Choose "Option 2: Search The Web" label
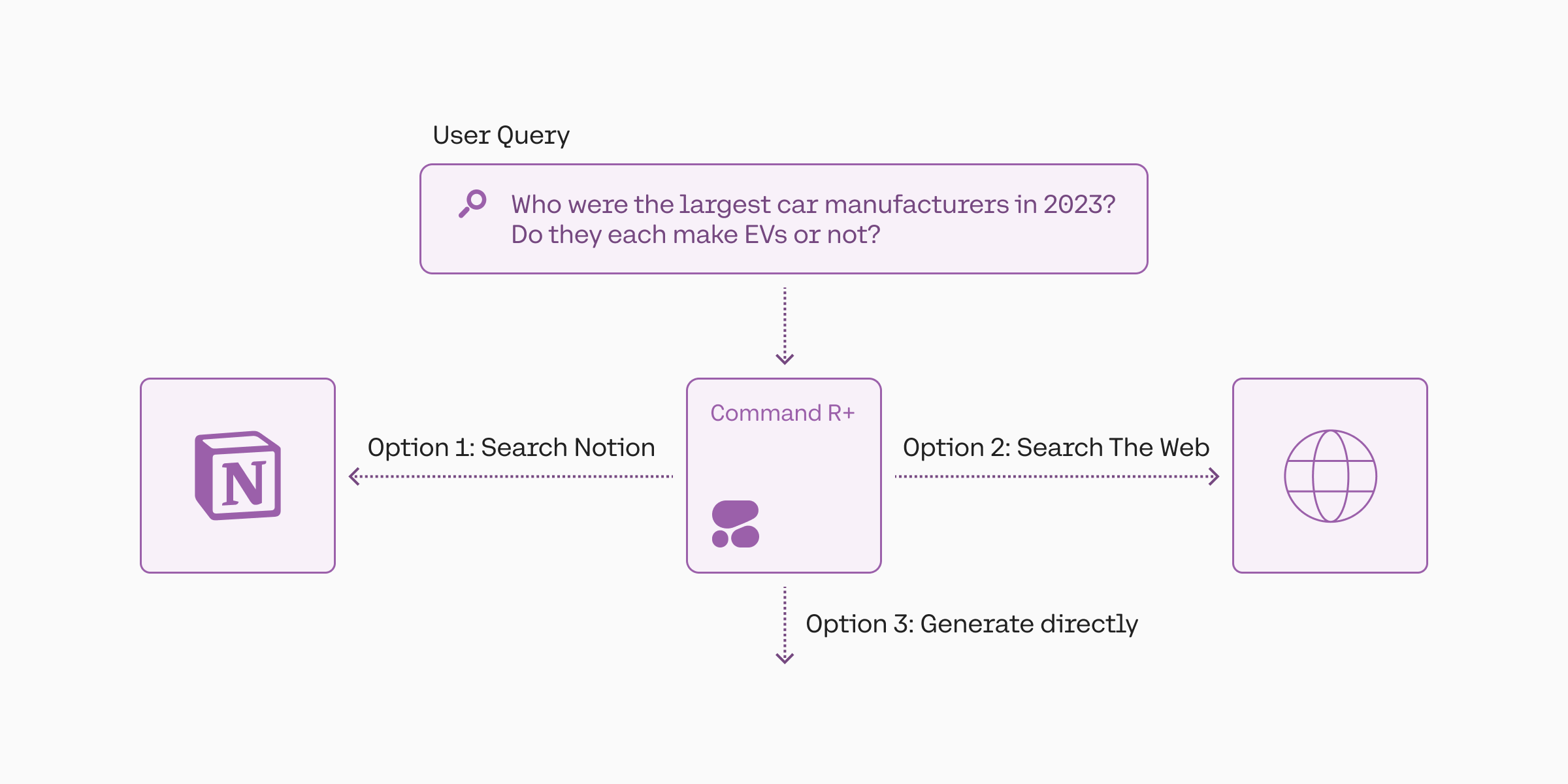1568x784 pixels. point(1056,448)
